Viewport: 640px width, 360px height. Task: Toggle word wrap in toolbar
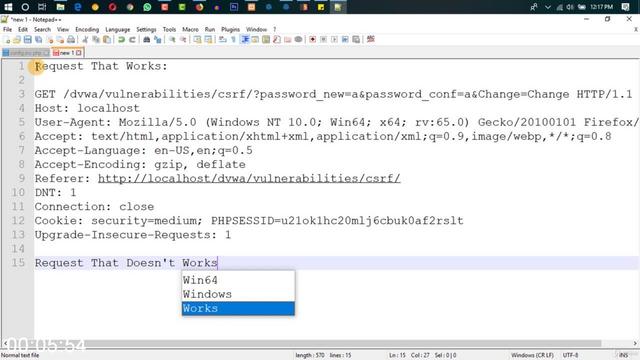(x=222, y=39)
